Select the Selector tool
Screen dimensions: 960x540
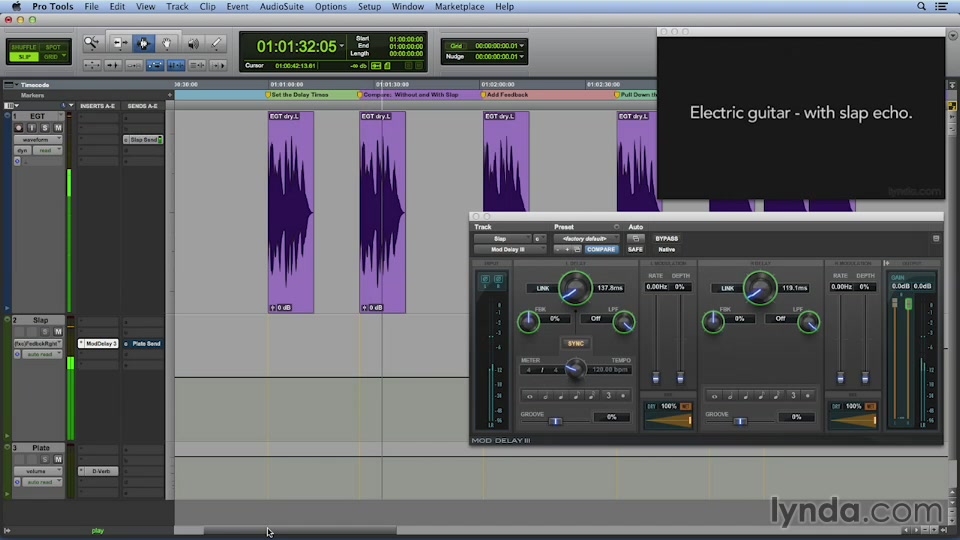pyautogui.click(x=143, y=43)
